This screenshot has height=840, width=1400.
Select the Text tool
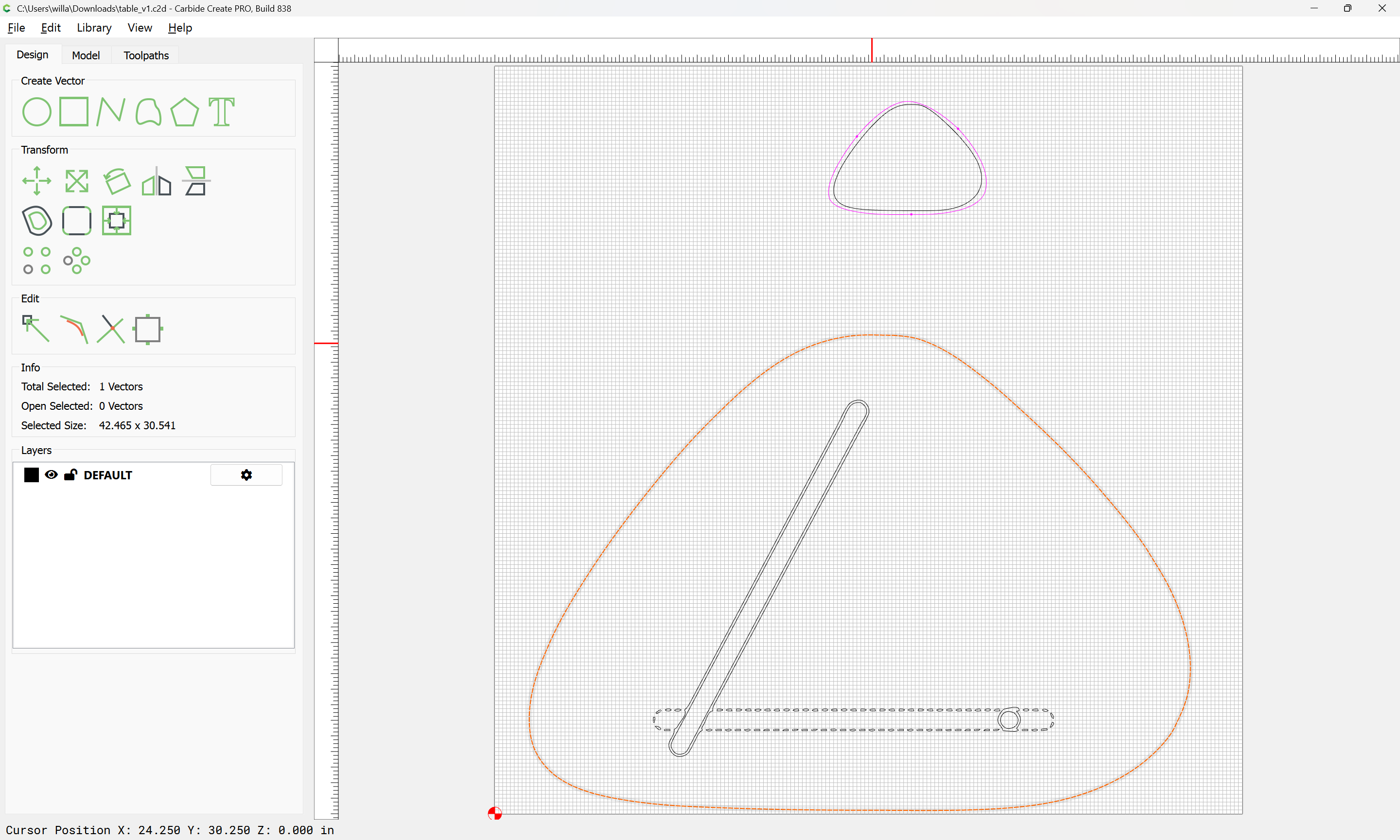[221, 111]
